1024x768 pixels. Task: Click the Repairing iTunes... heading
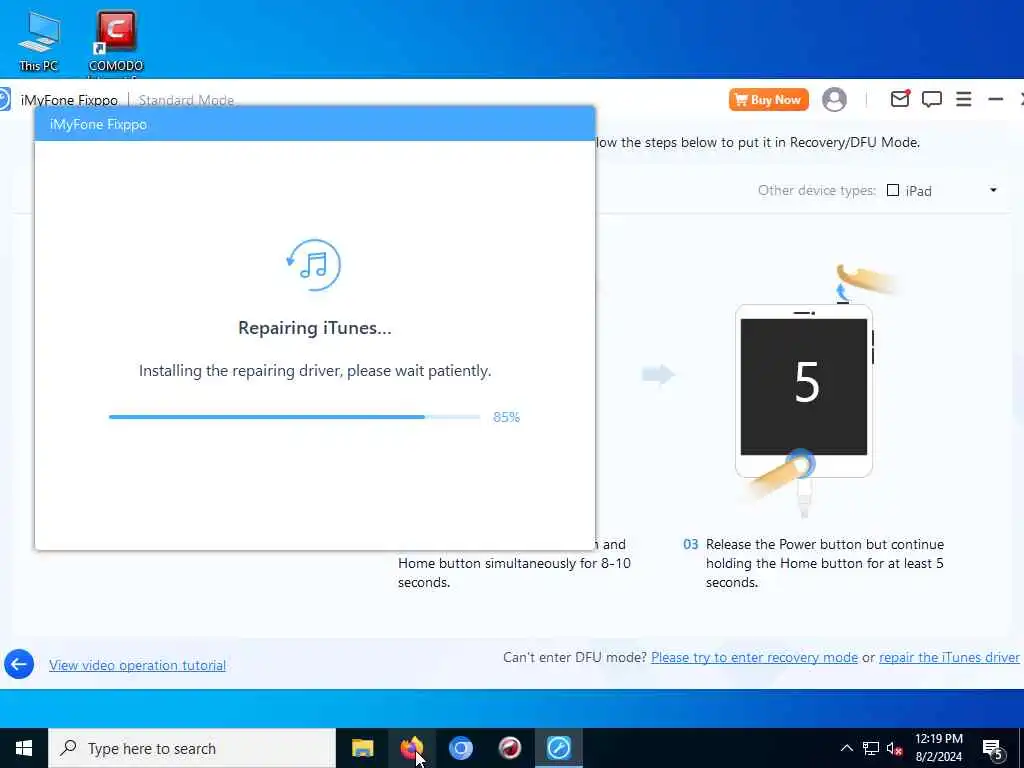pos(315,328)
